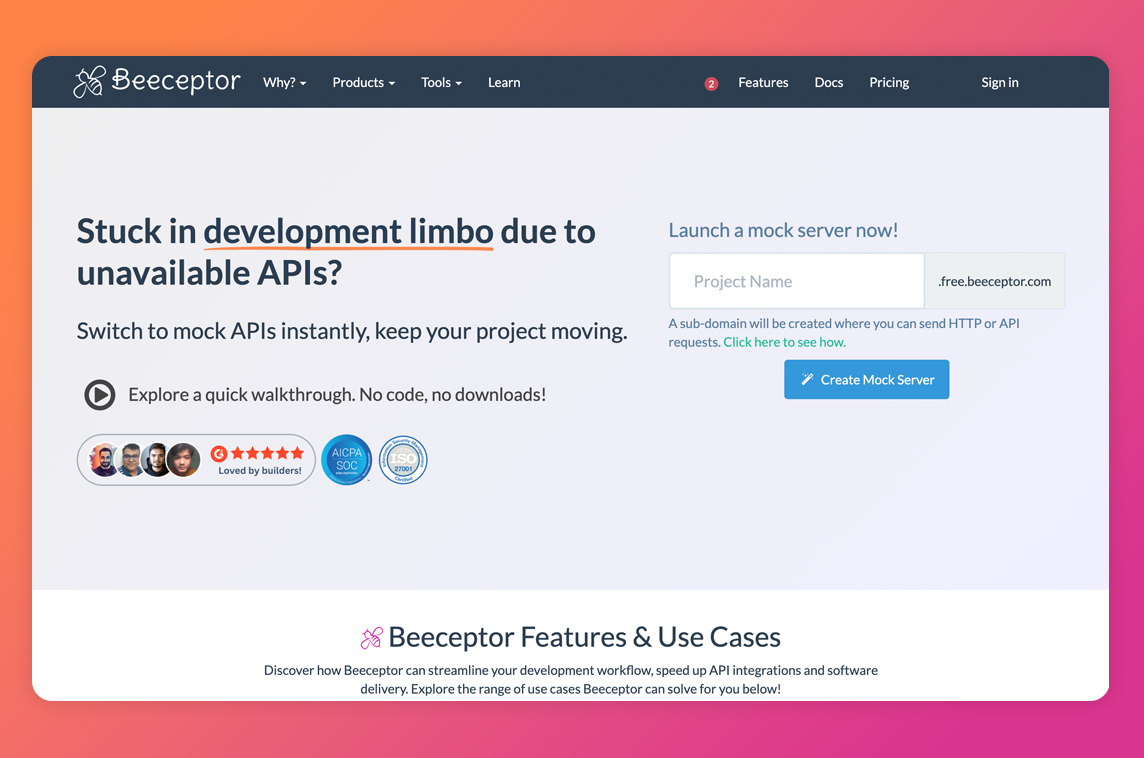1144x758 pixels.
Task: Open the Docs page
Action: (x=829, y=82)
